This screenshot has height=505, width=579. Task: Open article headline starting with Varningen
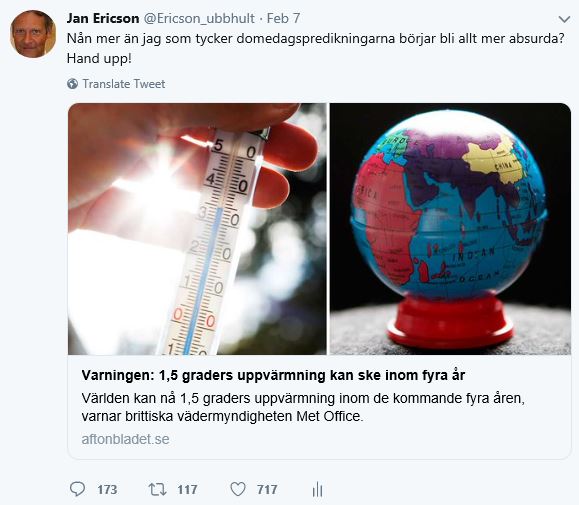click(273, 375)
